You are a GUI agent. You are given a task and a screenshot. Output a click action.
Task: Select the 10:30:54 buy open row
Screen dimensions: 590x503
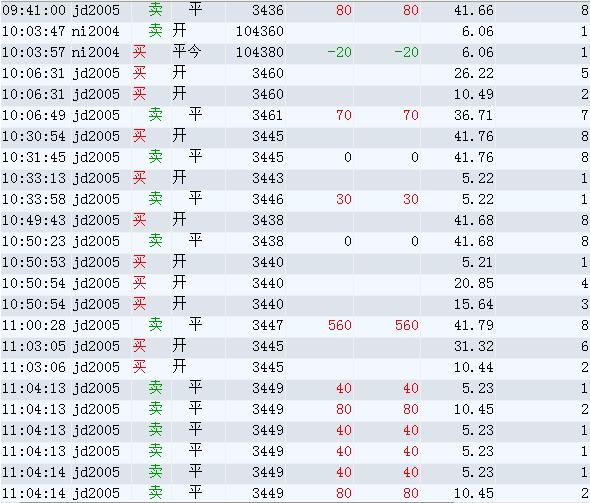coord(295,137)
